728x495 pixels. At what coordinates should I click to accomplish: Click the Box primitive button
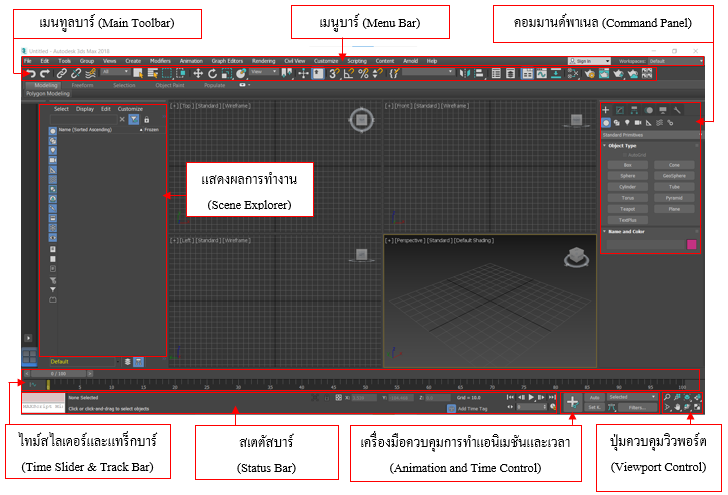[627, 165]
